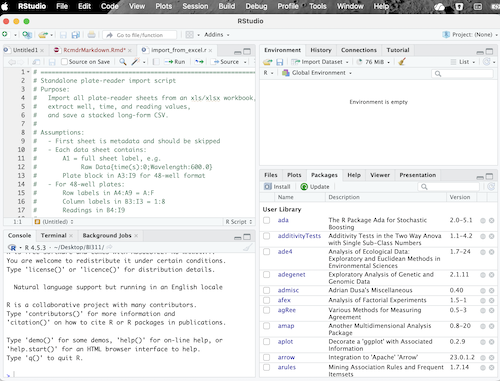Viewport: 500px width, 381px height.
Task: Remove the arrow package icon
Action: pyautogui.click(x=491, y=358)
